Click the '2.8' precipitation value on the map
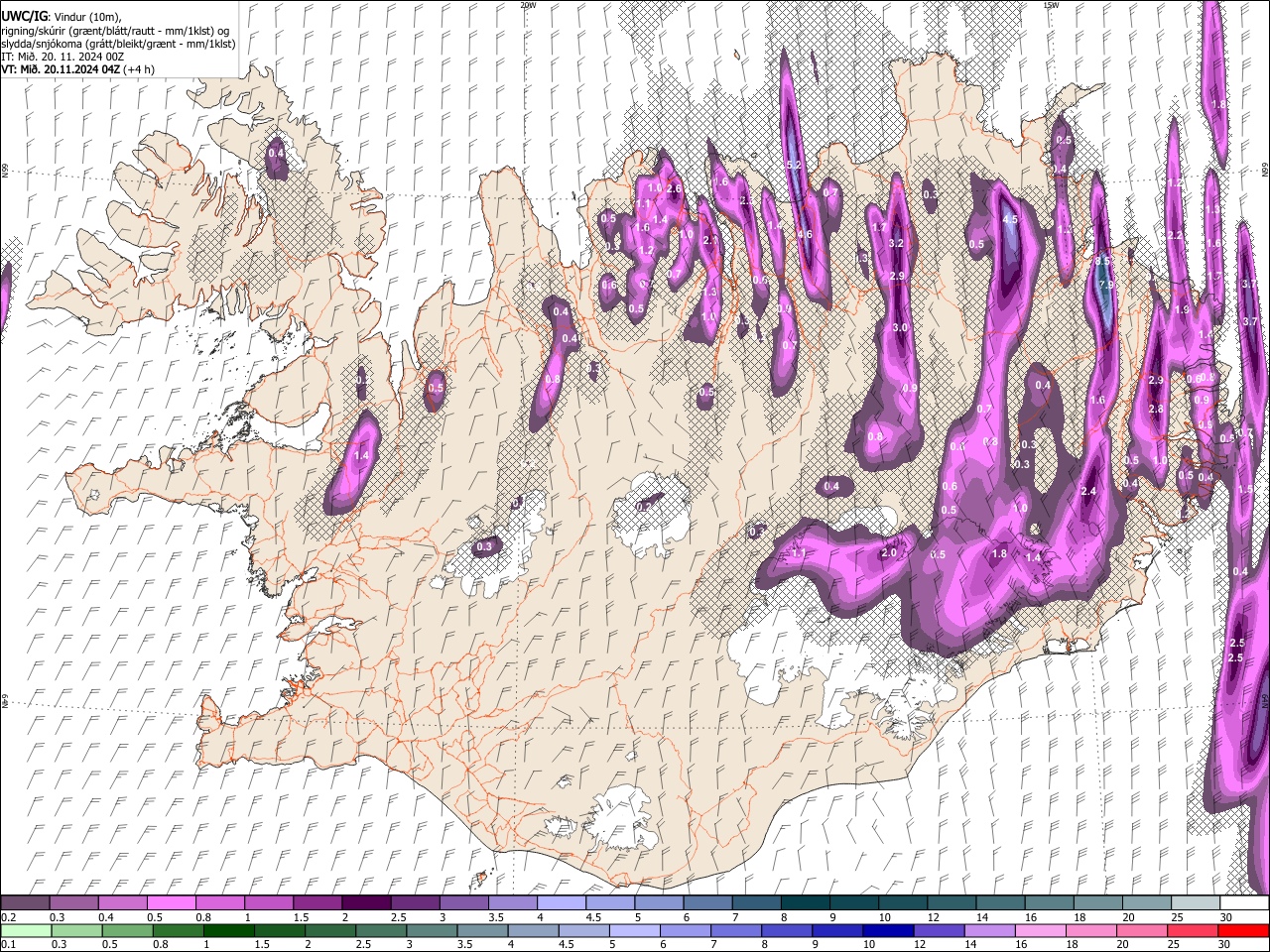This screenshot has width=1270, height=952. (1156, 409)
